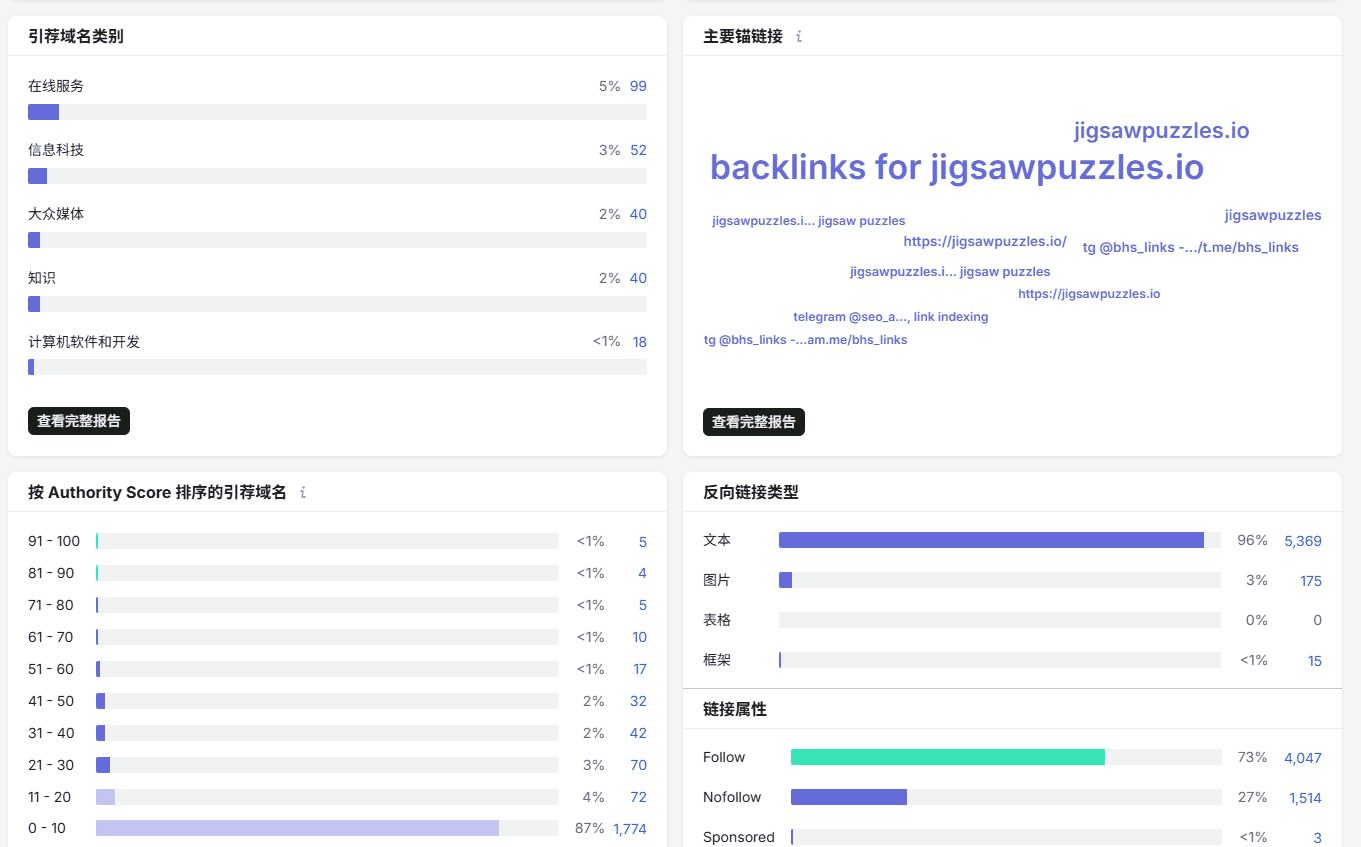
Task: Open the 175 图片 backlinks count
Action: coord(1311,581)
